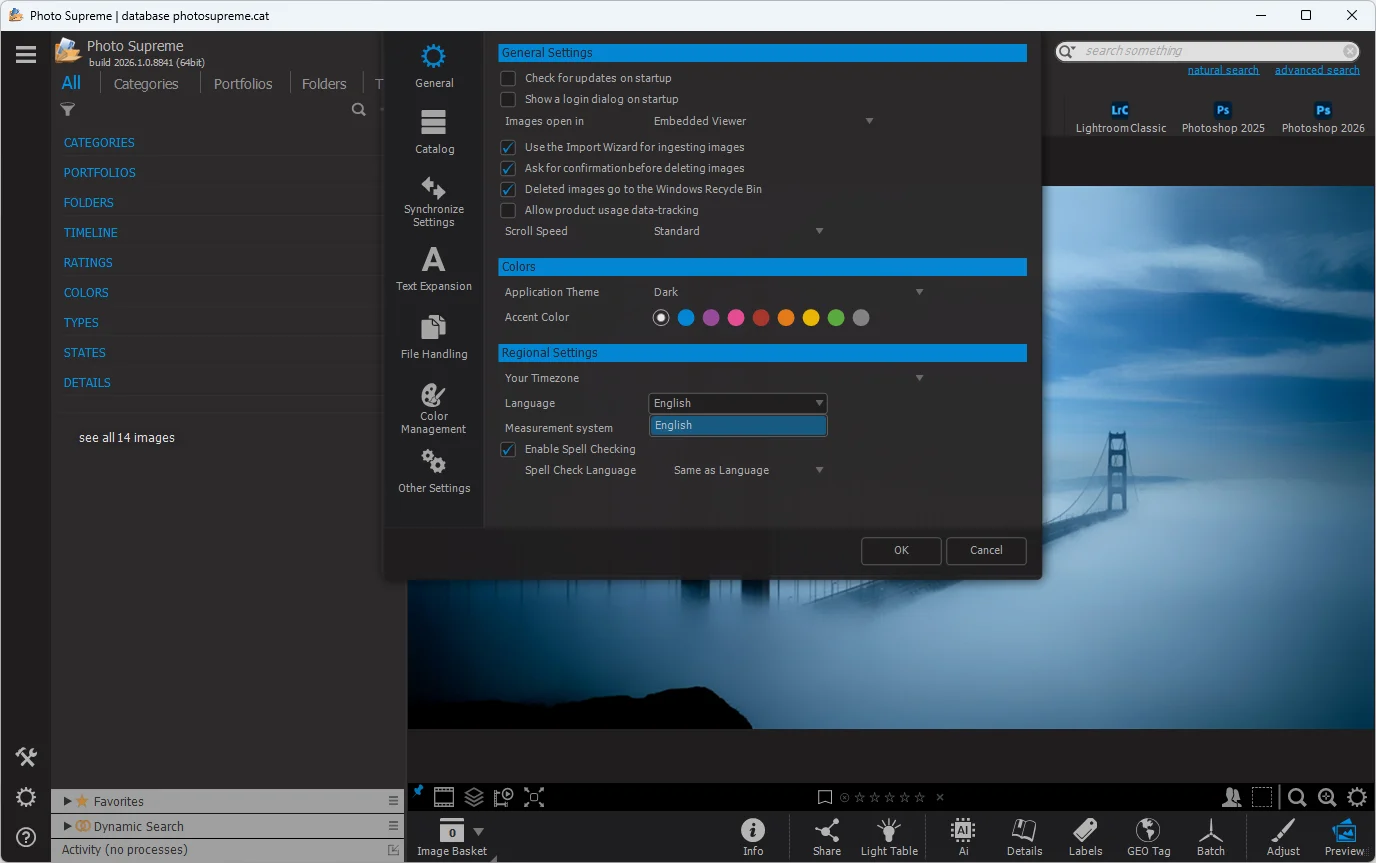Viewport: 1376px width, 863px height.
Task: Open the advanced search link
Action: tap(1316, 70)
